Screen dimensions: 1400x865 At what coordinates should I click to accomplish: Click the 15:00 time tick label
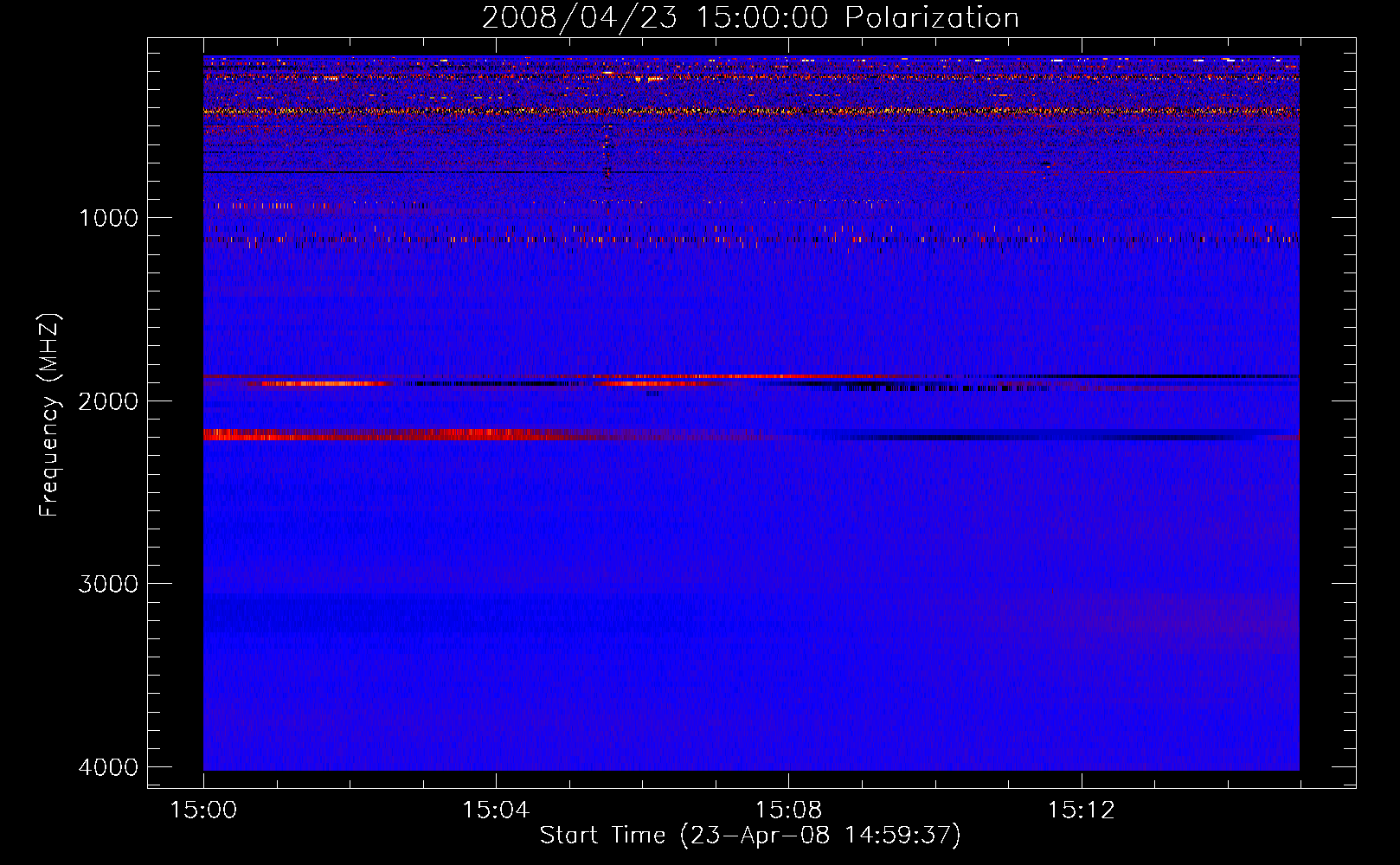coord(203,810)
